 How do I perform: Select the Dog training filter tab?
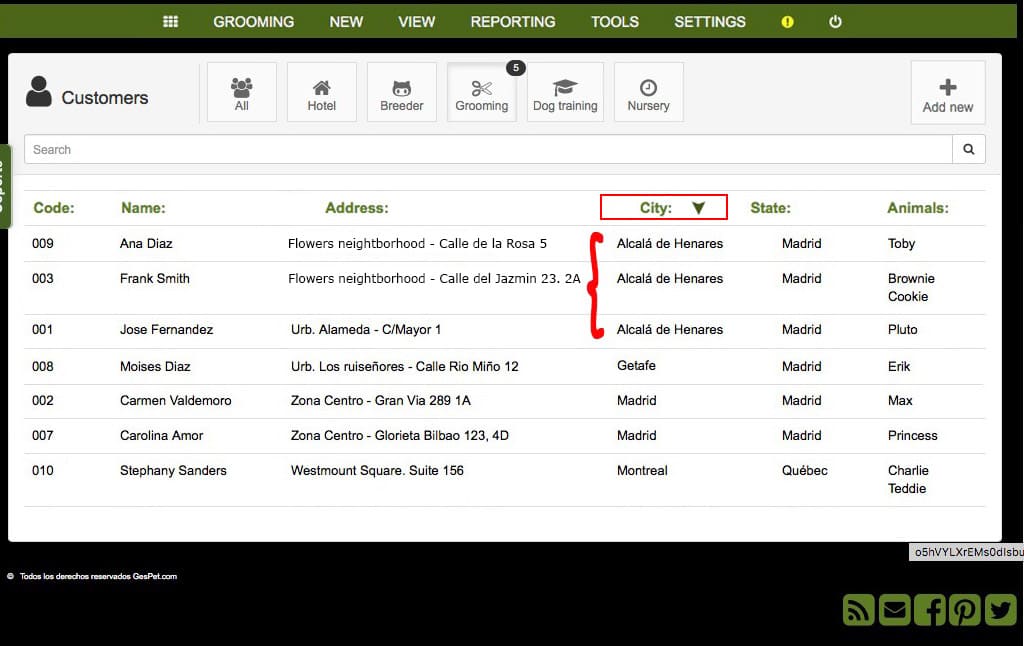565,92
